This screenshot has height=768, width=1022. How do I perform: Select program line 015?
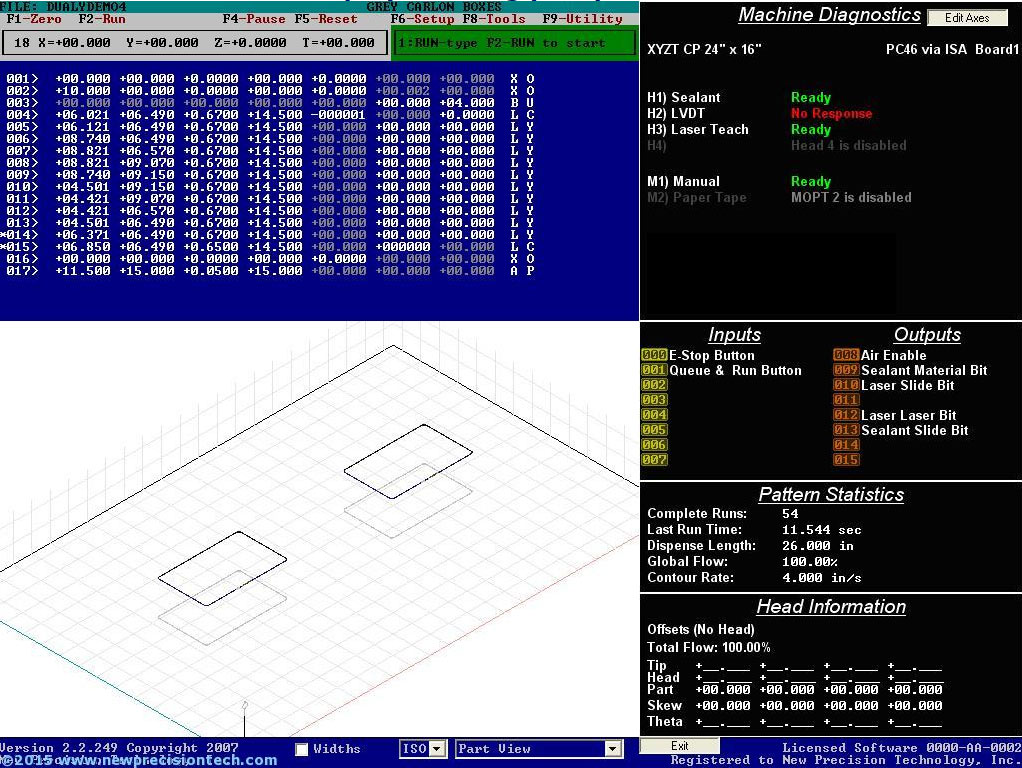pos(270,246)
